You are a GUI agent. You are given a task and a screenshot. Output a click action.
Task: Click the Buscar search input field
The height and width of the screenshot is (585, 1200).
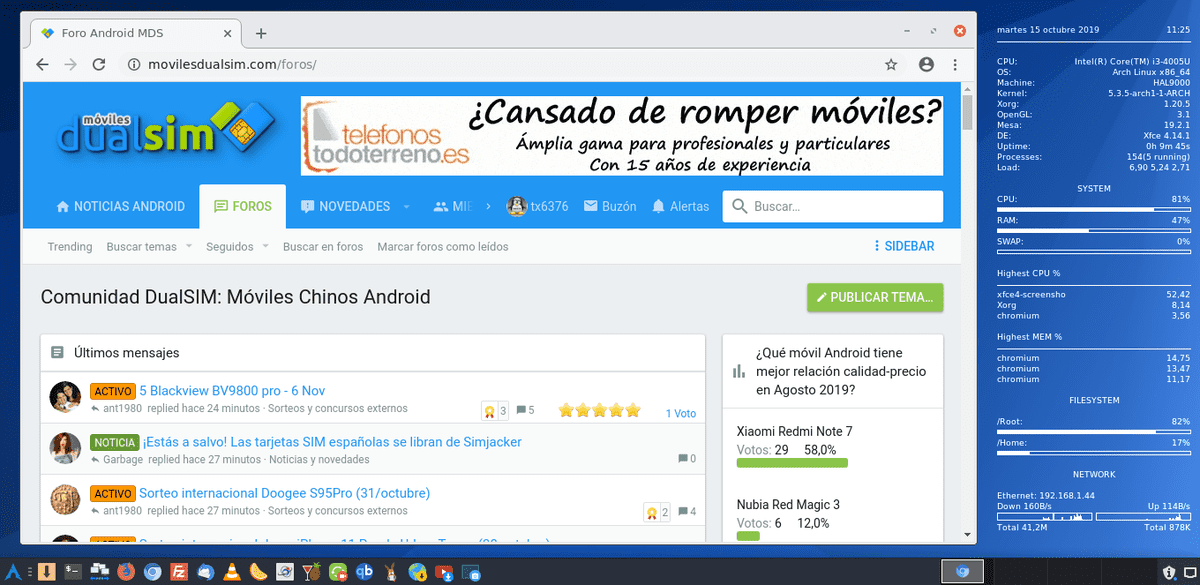833,206
